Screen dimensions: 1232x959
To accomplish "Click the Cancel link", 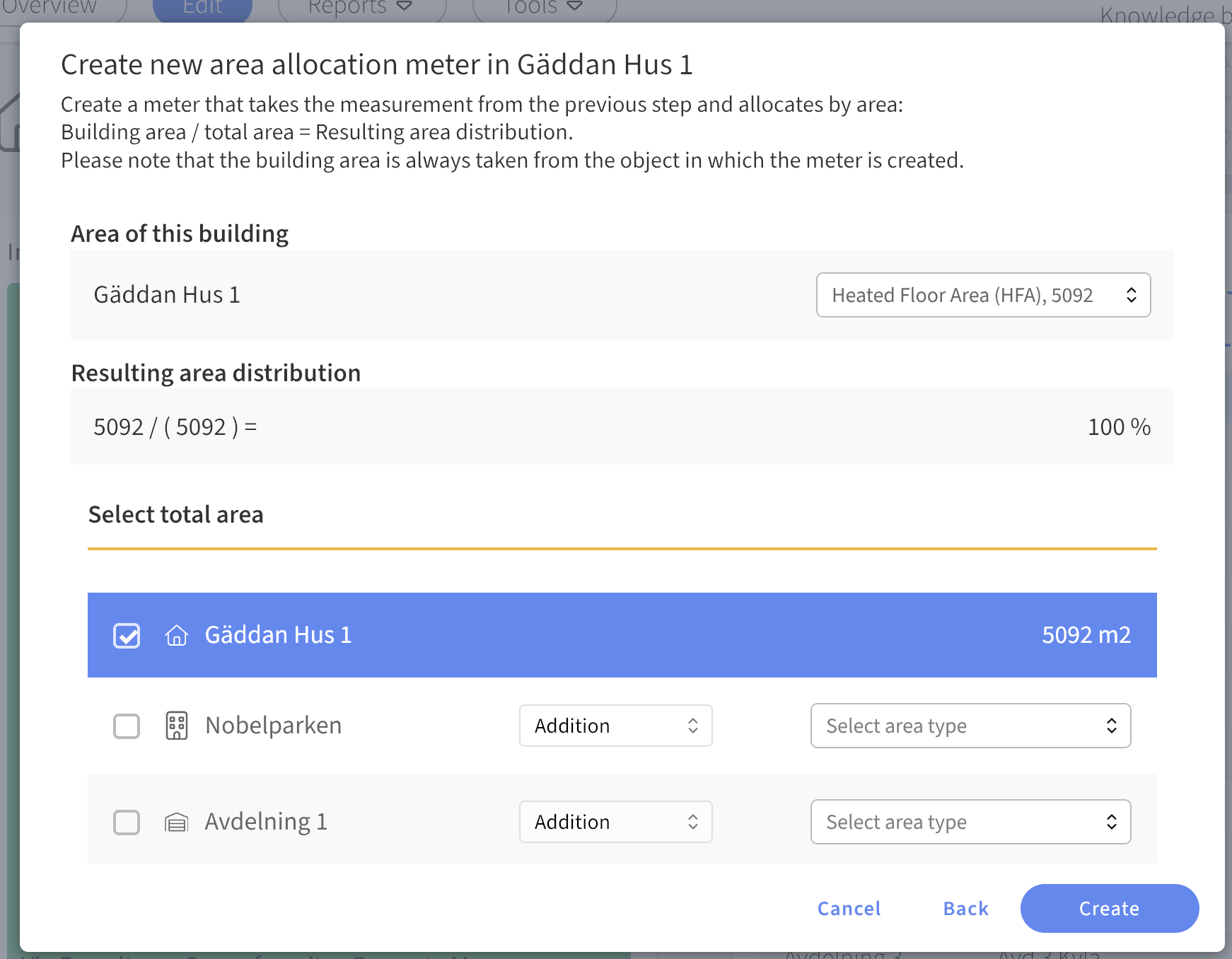I will (849, 908).
